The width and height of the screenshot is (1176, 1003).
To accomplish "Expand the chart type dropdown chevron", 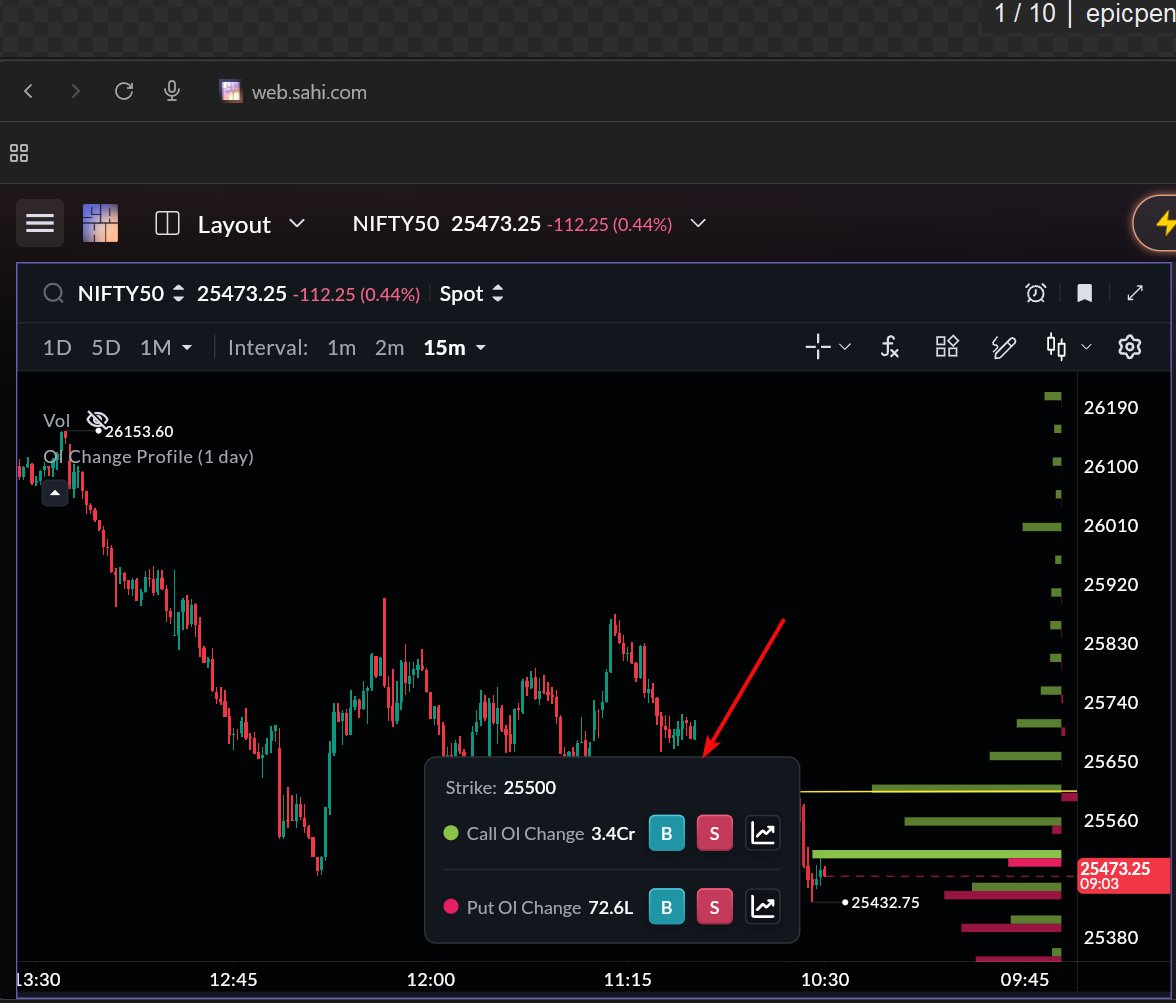I will tap(1086, 347).
